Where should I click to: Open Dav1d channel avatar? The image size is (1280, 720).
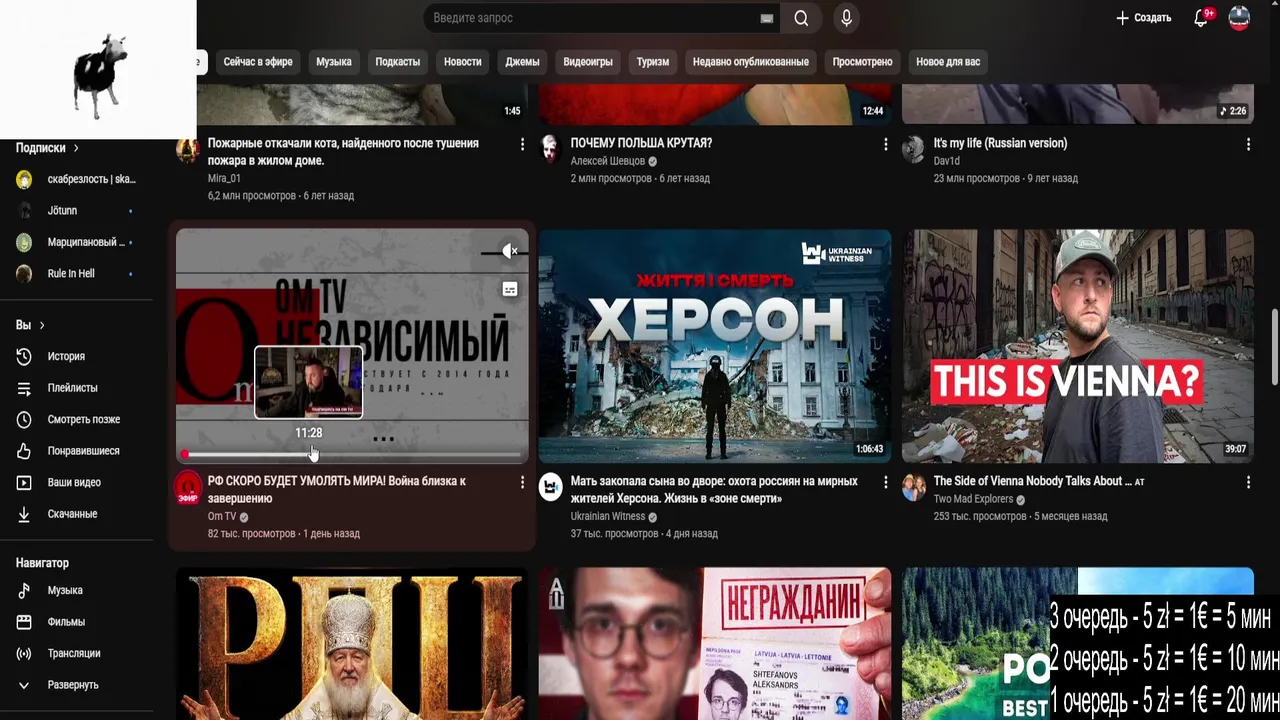[914, 149]
